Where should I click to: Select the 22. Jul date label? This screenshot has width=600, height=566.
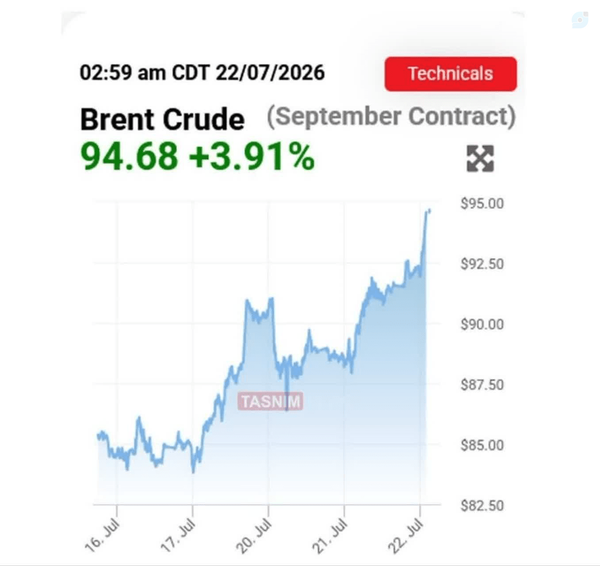pyautogui.click(x=406, y=536)
